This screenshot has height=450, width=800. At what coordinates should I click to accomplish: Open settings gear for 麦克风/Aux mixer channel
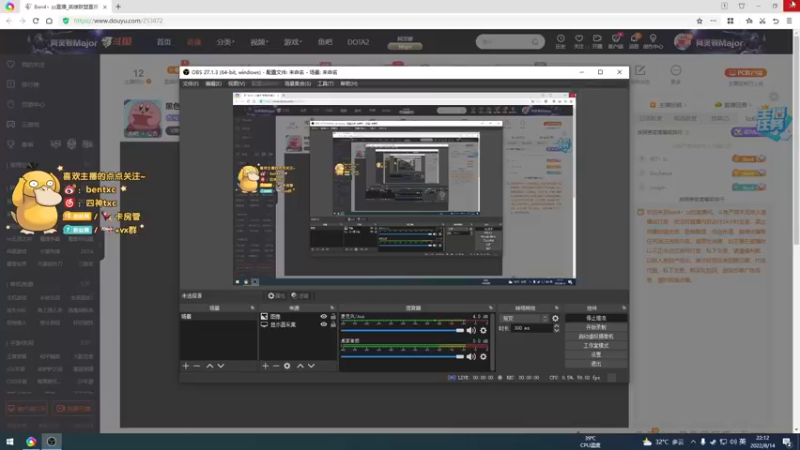[x=483, y=331]
